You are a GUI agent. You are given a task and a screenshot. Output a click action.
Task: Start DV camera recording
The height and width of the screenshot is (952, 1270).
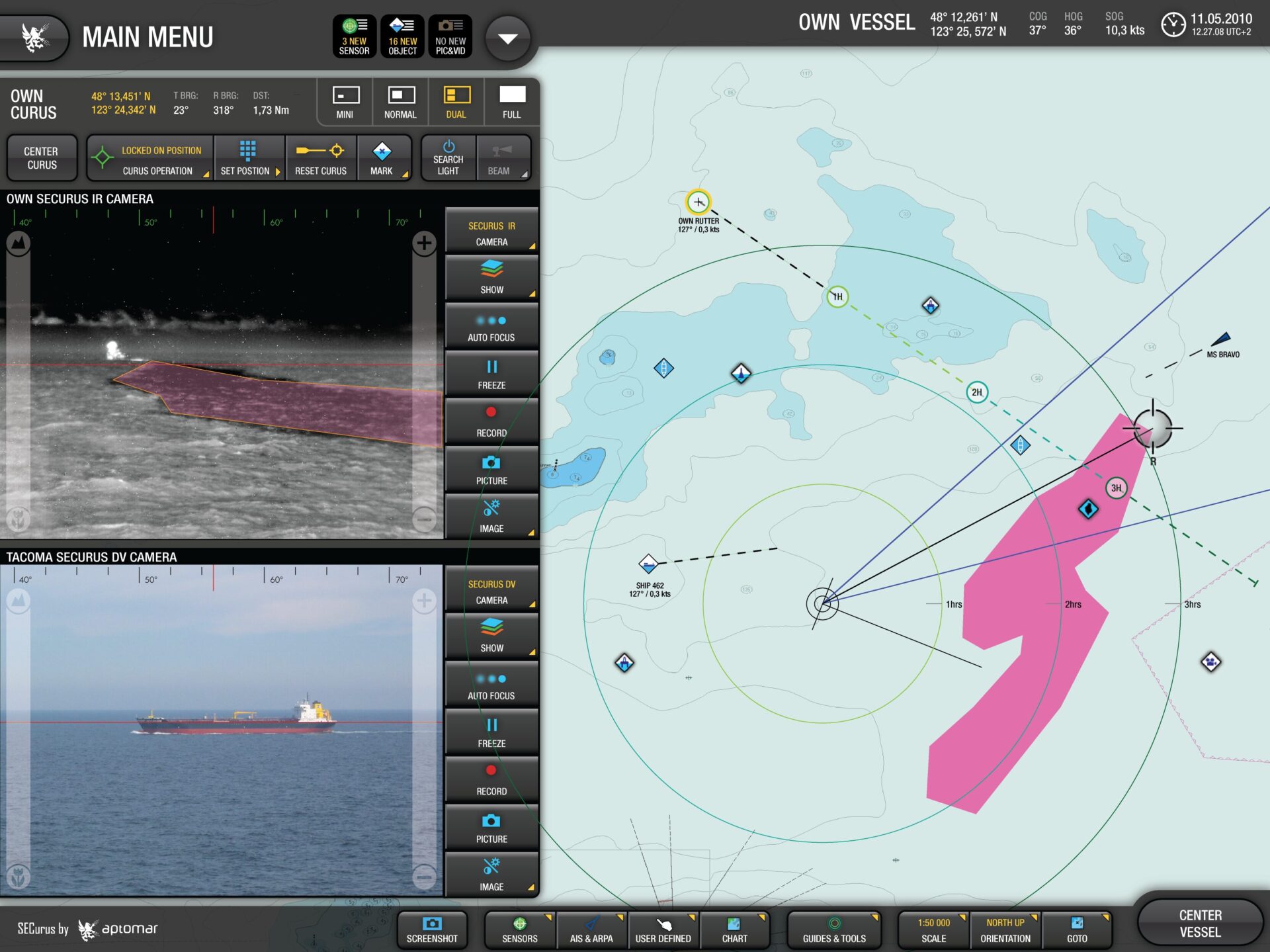(x=491, y=781)
